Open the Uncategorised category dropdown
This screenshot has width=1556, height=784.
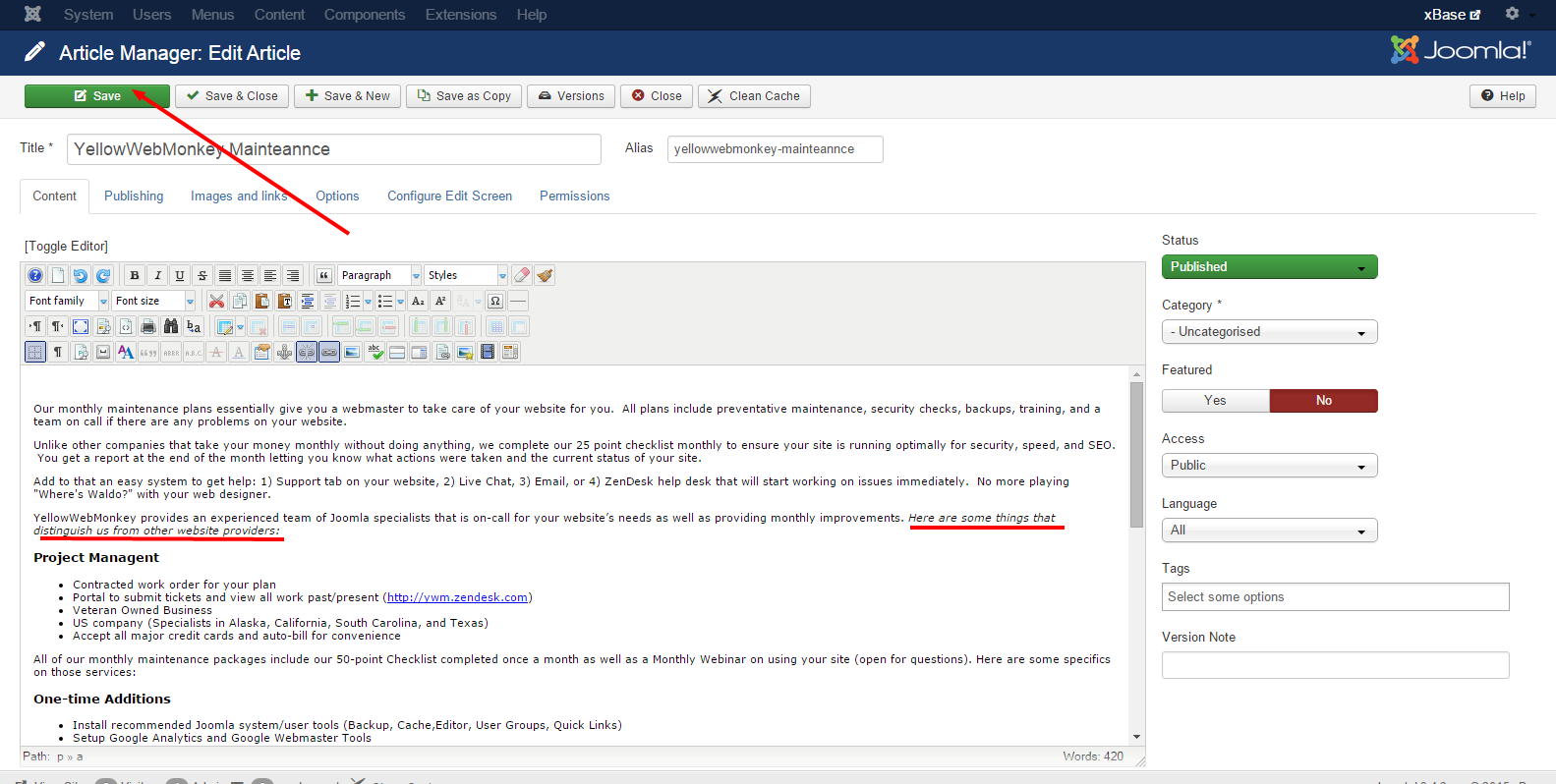(1270, 332)
